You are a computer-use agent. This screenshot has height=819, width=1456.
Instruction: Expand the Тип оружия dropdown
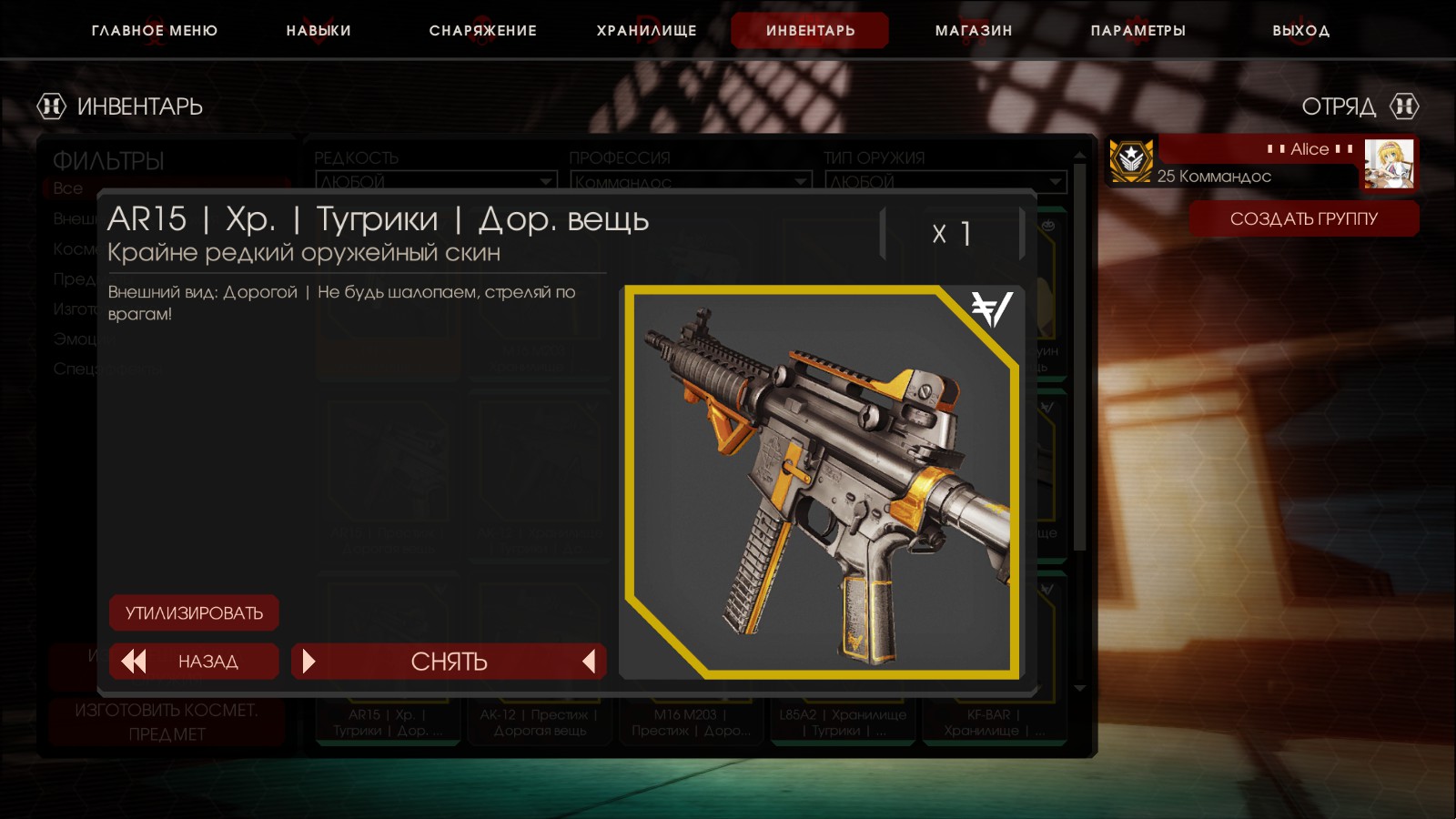click(945, 181)
